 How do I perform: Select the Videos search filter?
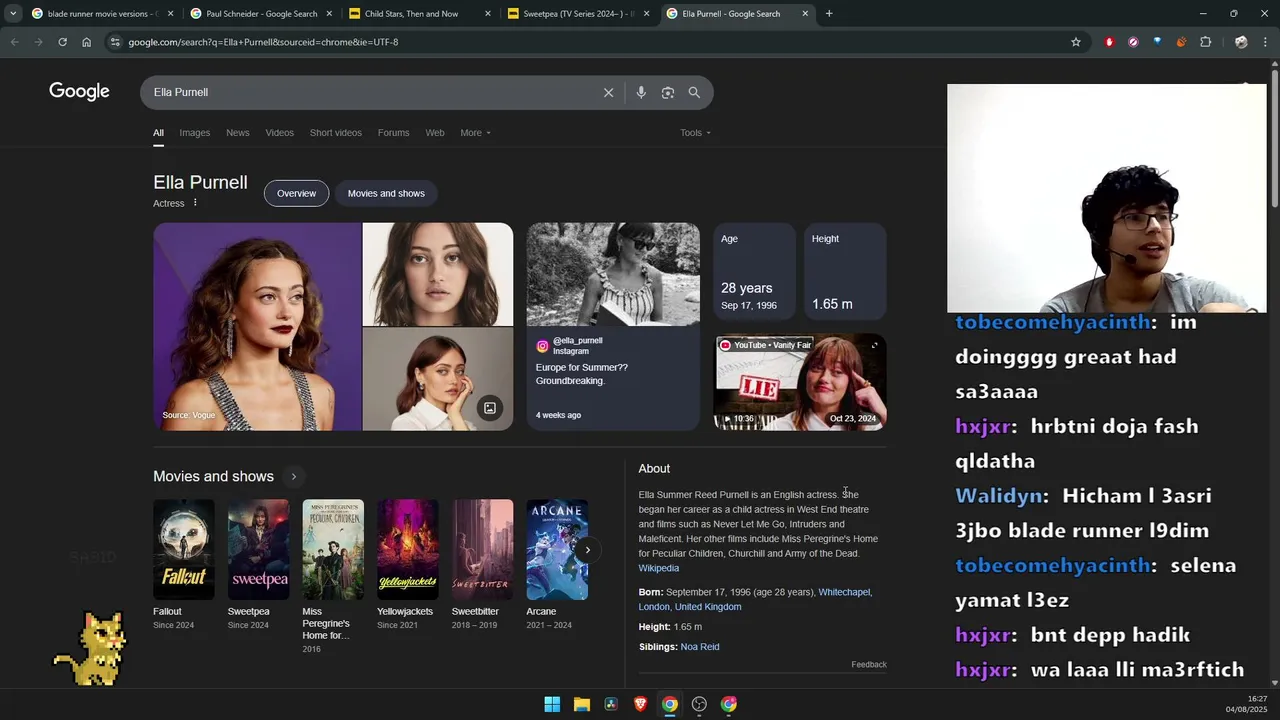tap(279, 133)
